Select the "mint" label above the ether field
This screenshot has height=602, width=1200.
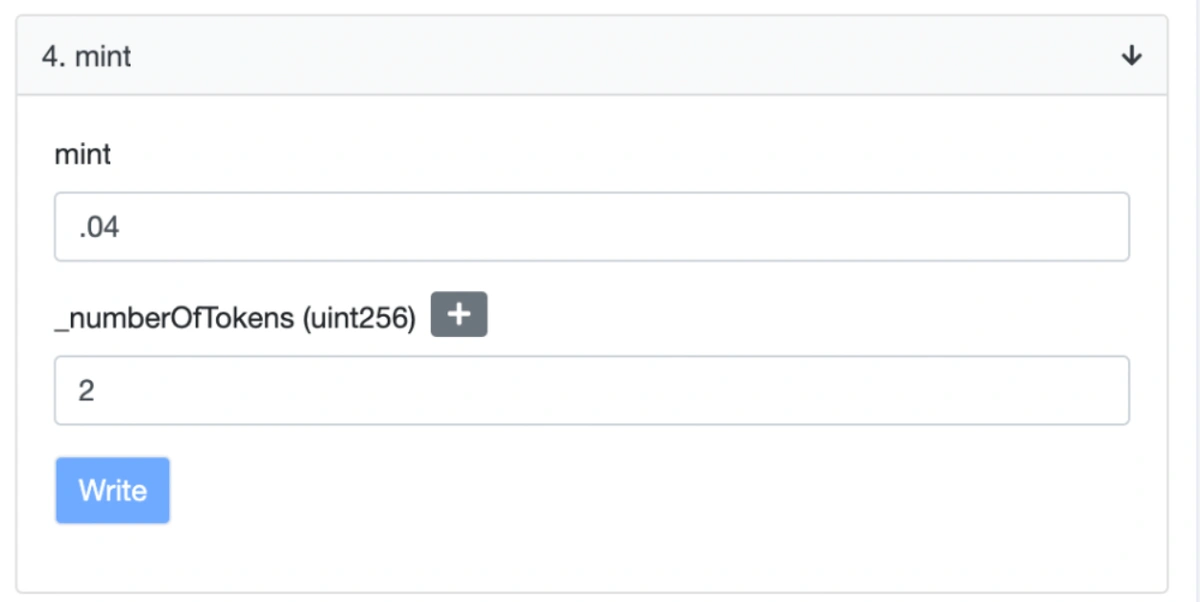(x=83, y=155)
